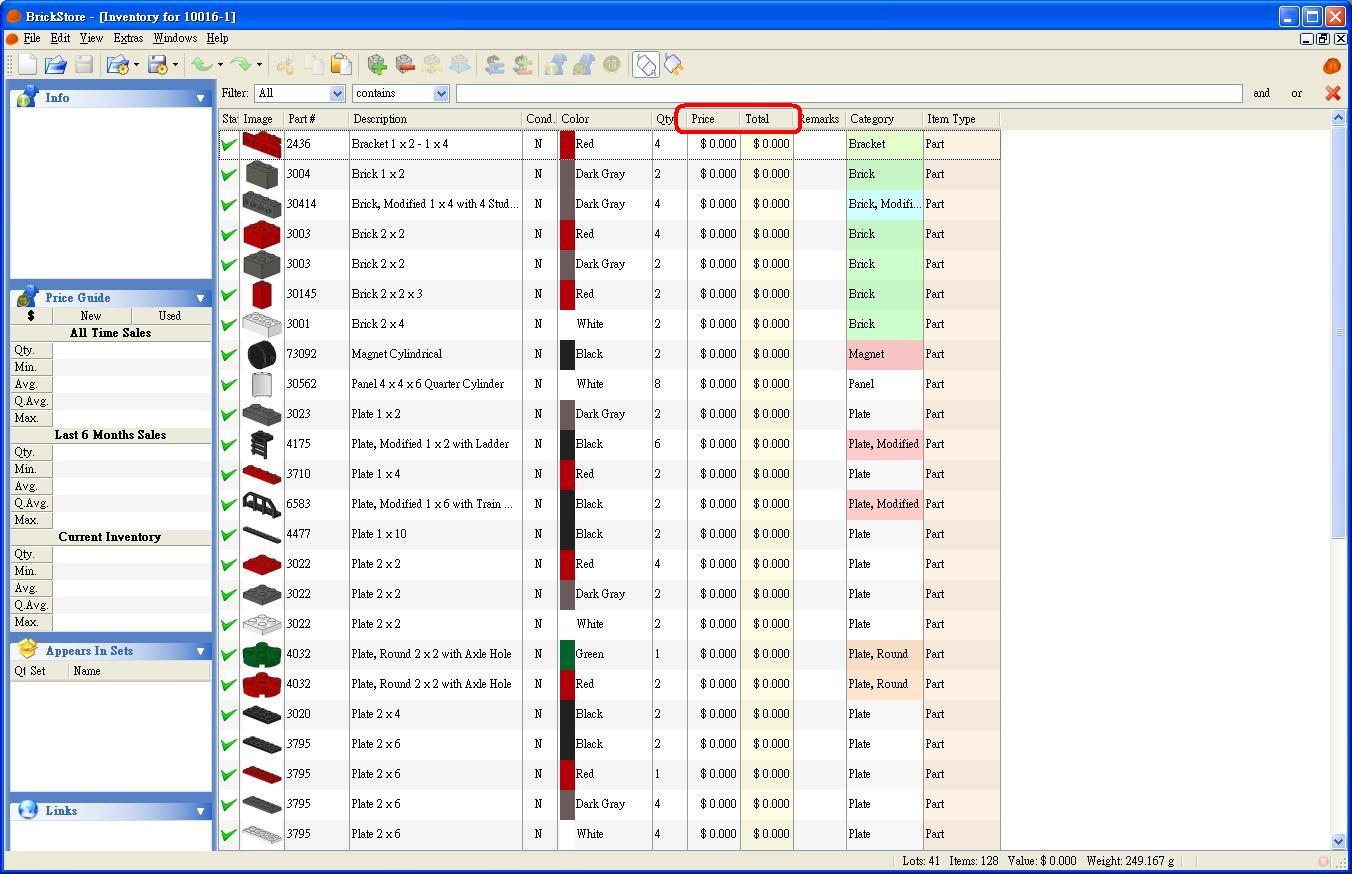Click into the filter text field
The image size is (1352, 874).
(x=849, y=93)
